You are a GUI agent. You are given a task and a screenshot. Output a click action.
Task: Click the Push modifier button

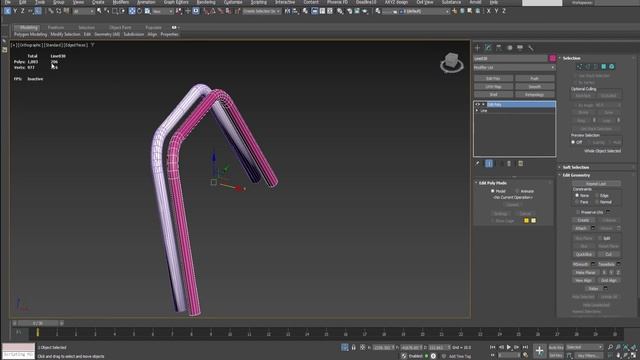coord(535,78)
